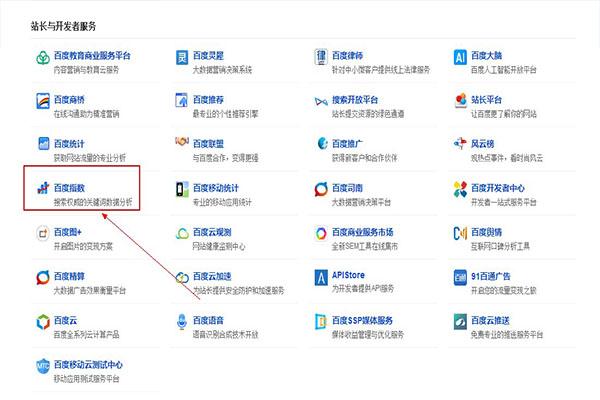Open the 百度司南 title link

tap(347, 188)
